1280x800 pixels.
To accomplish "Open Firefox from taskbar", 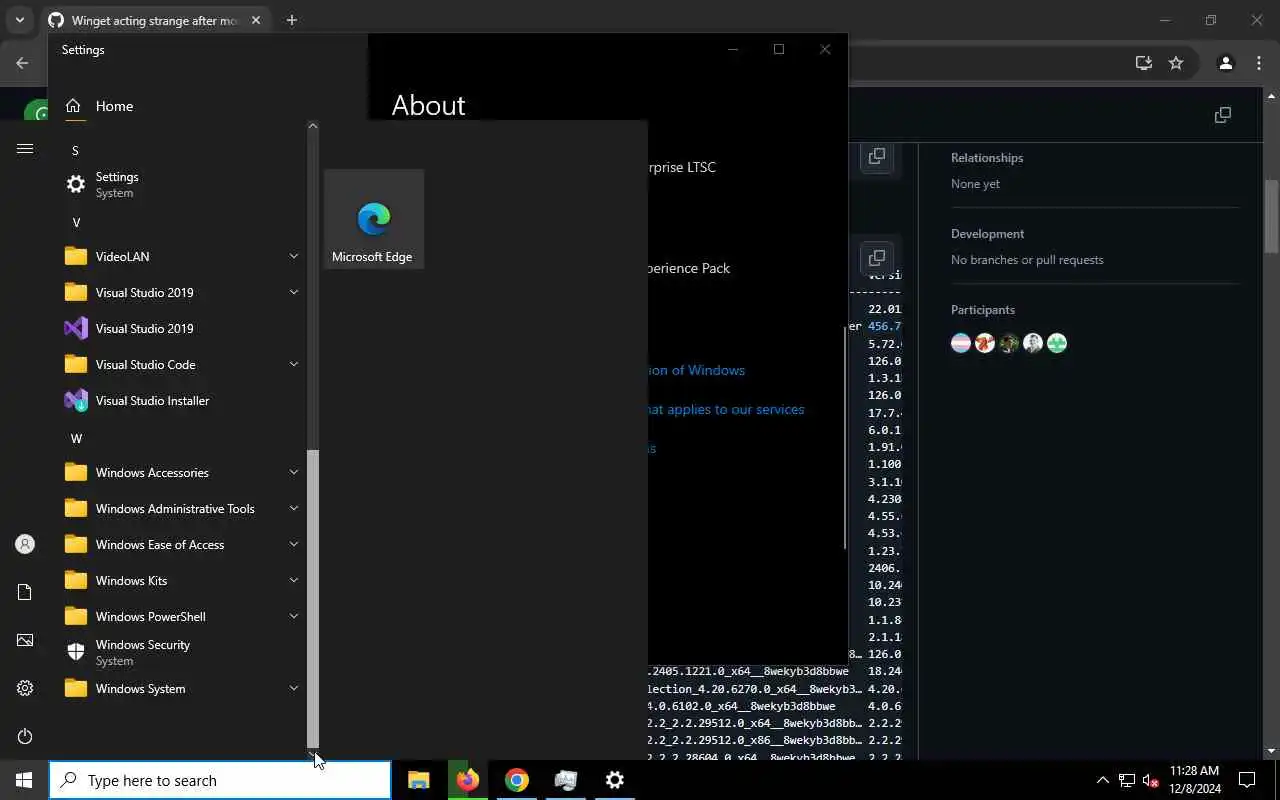I will pos(467,780).
